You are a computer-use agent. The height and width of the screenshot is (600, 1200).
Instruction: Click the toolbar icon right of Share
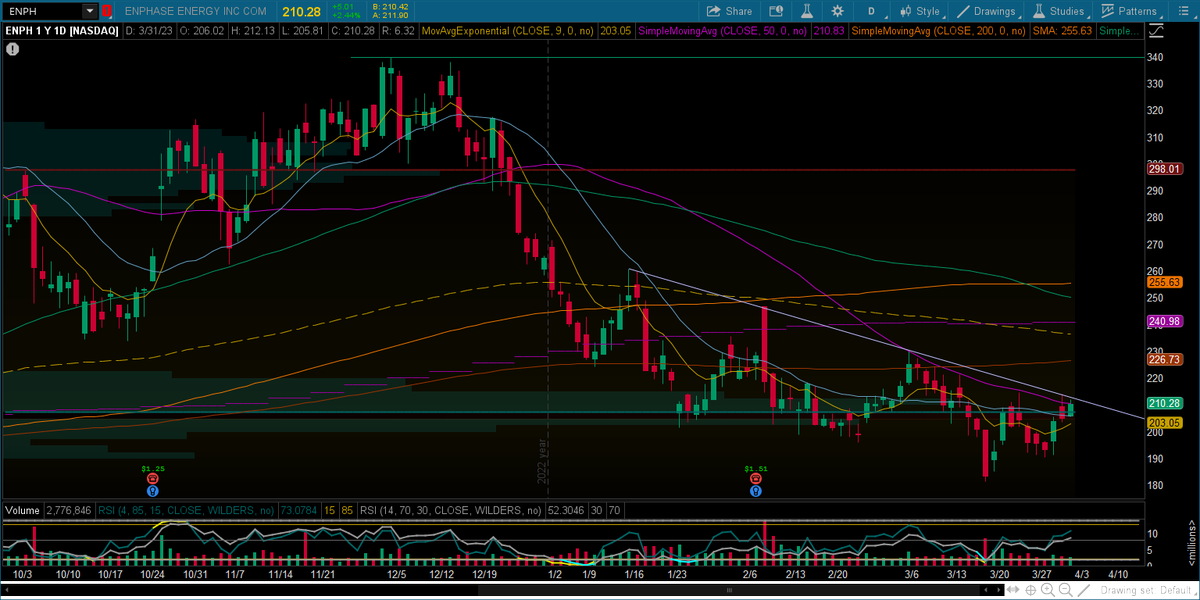point(775,11)
